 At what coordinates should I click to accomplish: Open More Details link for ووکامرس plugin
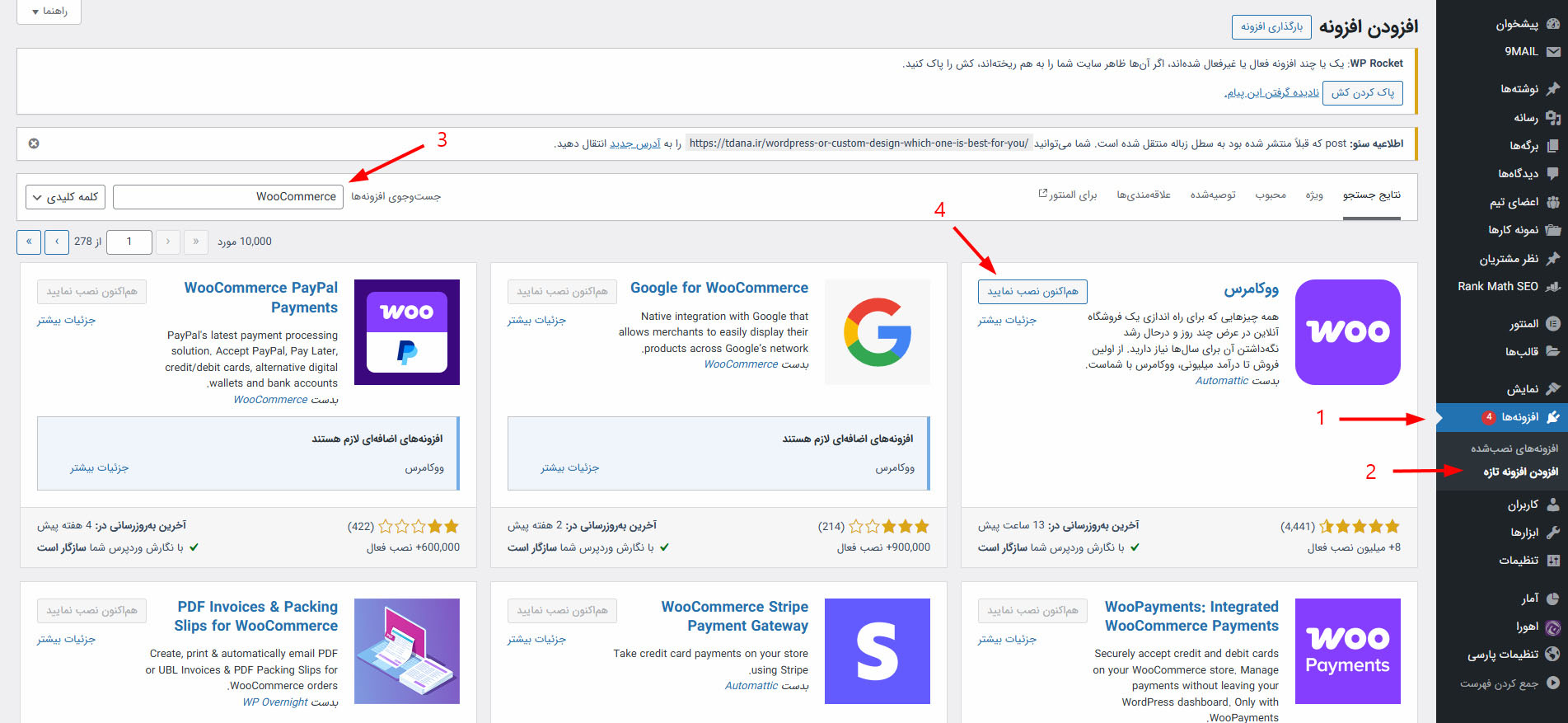(1007, 320)
